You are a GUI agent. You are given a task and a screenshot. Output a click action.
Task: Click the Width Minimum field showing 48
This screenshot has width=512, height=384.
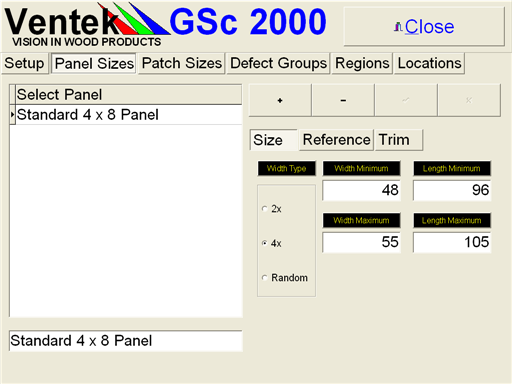coord(361,190)
